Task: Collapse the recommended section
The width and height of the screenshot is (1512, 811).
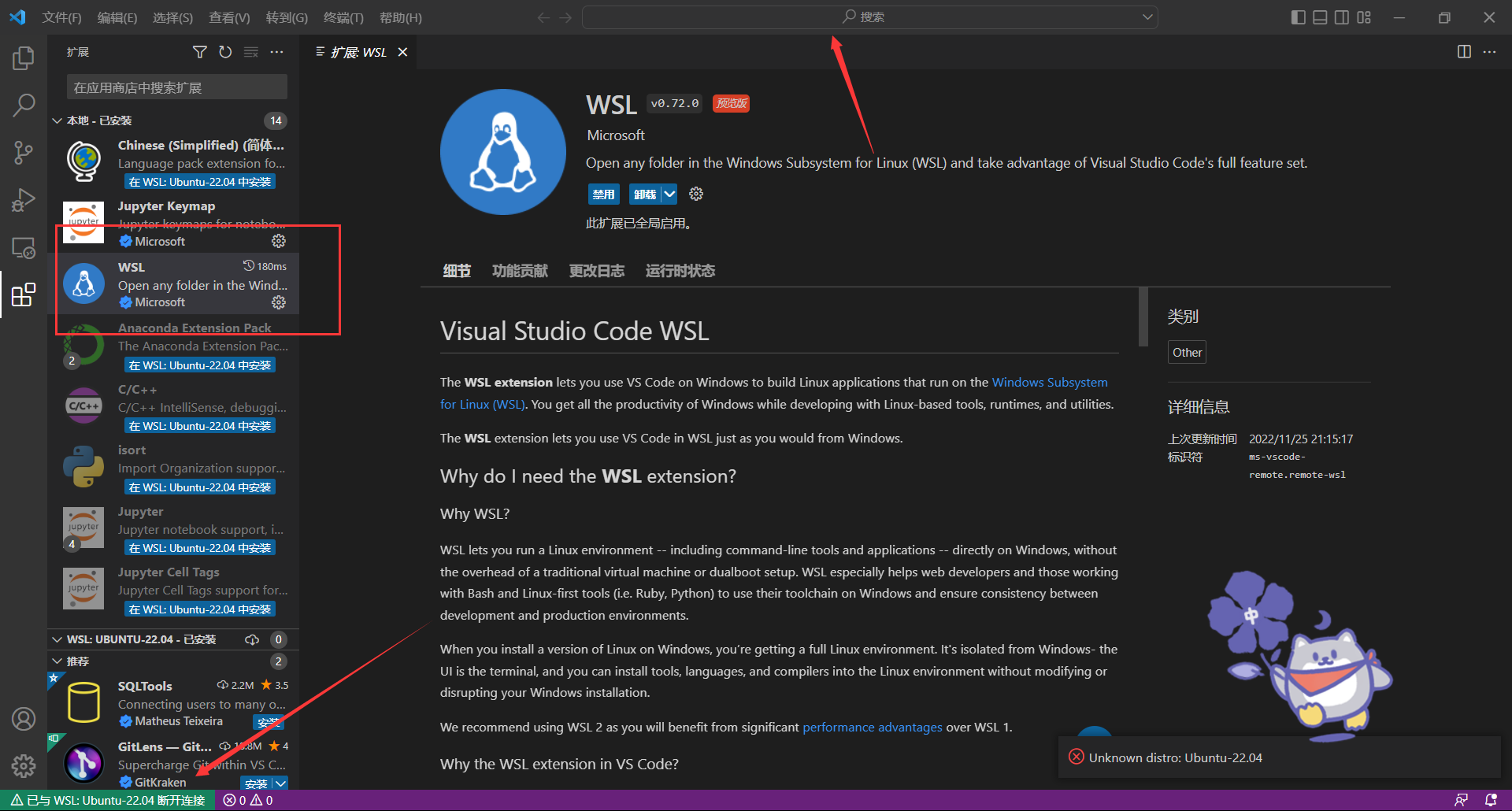Action: coord(57,661)
